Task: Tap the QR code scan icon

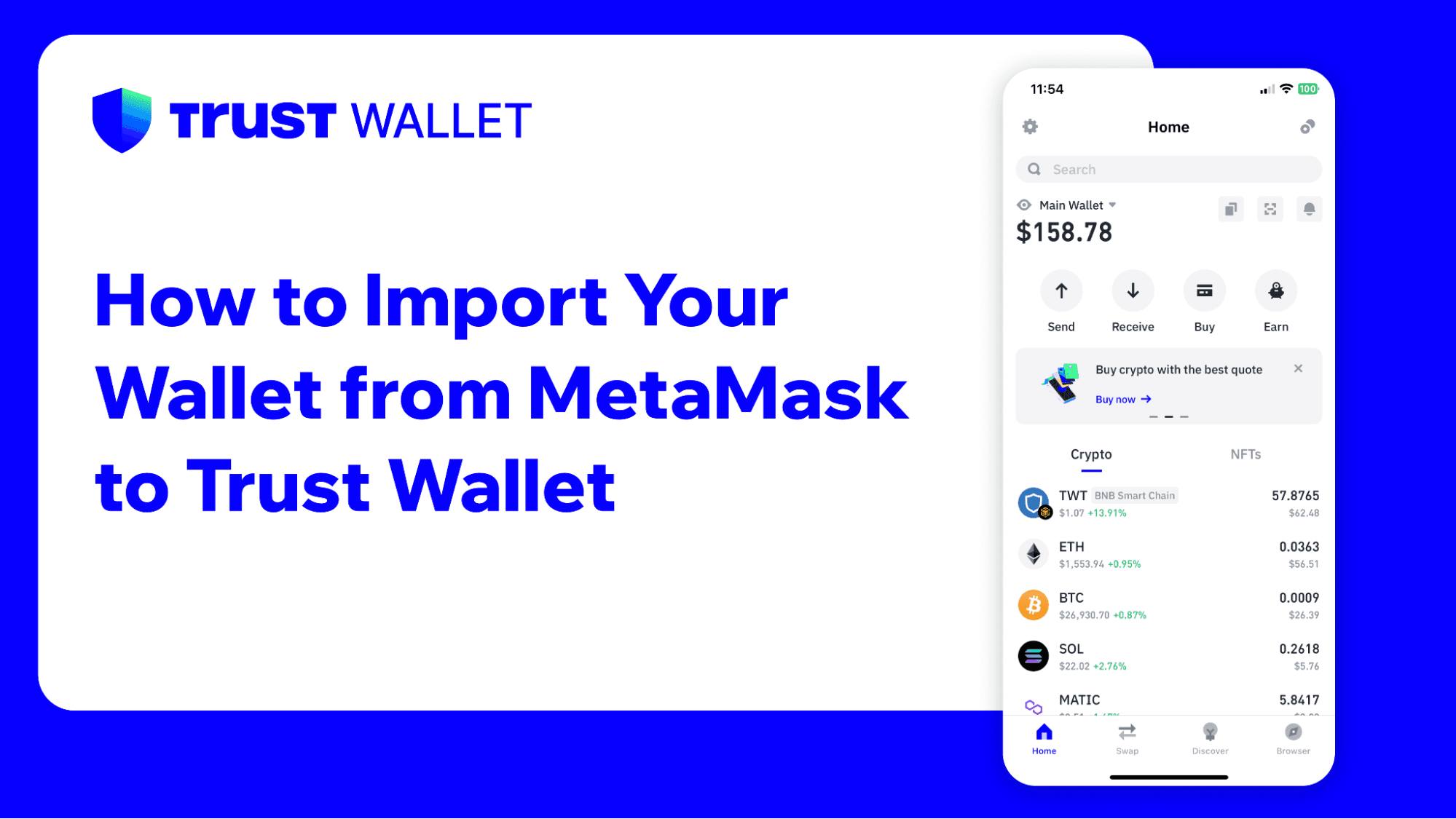Action: (1270, 208)
